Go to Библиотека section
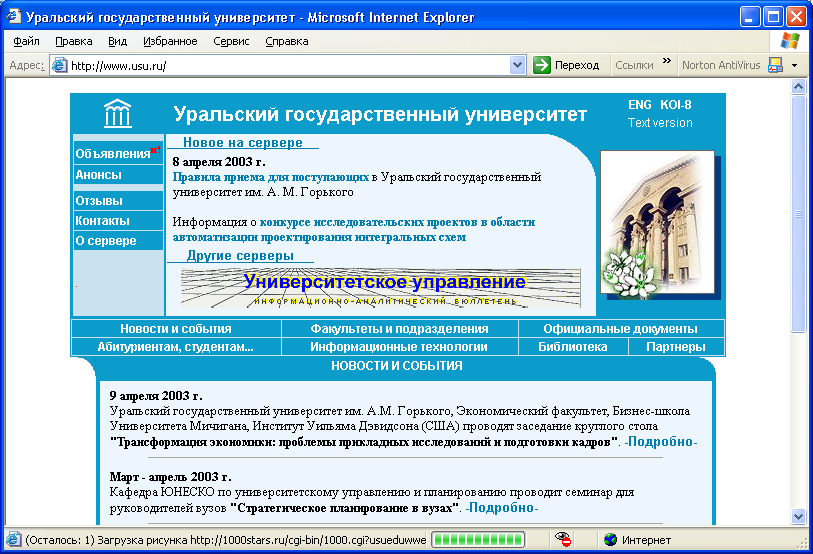The image size is (813, 554). [573, 347]
